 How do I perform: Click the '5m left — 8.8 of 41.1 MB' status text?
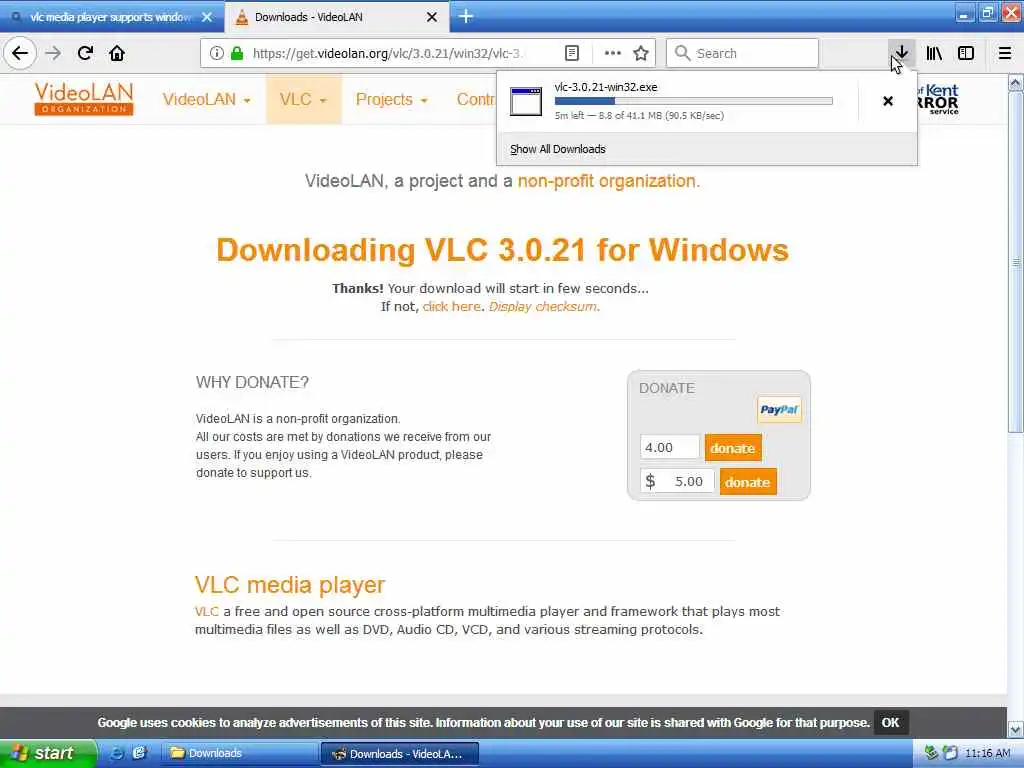click(639, 116)
